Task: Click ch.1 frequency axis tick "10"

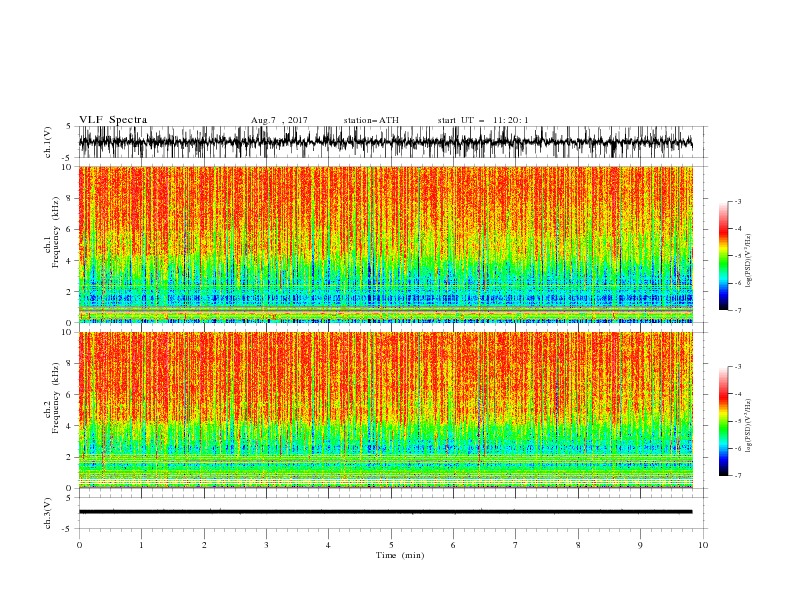Action: click(67, 167)
